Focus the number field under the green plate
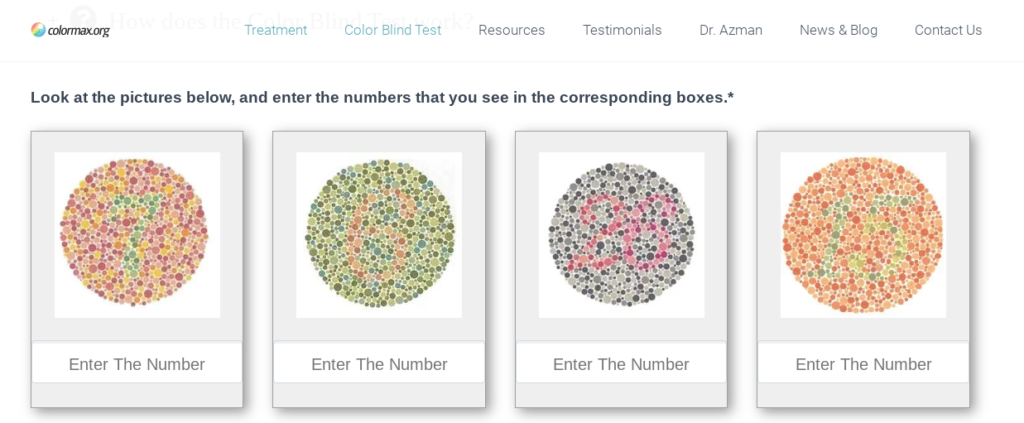Viewport: 1024px width, 423px height. point(379,364)
